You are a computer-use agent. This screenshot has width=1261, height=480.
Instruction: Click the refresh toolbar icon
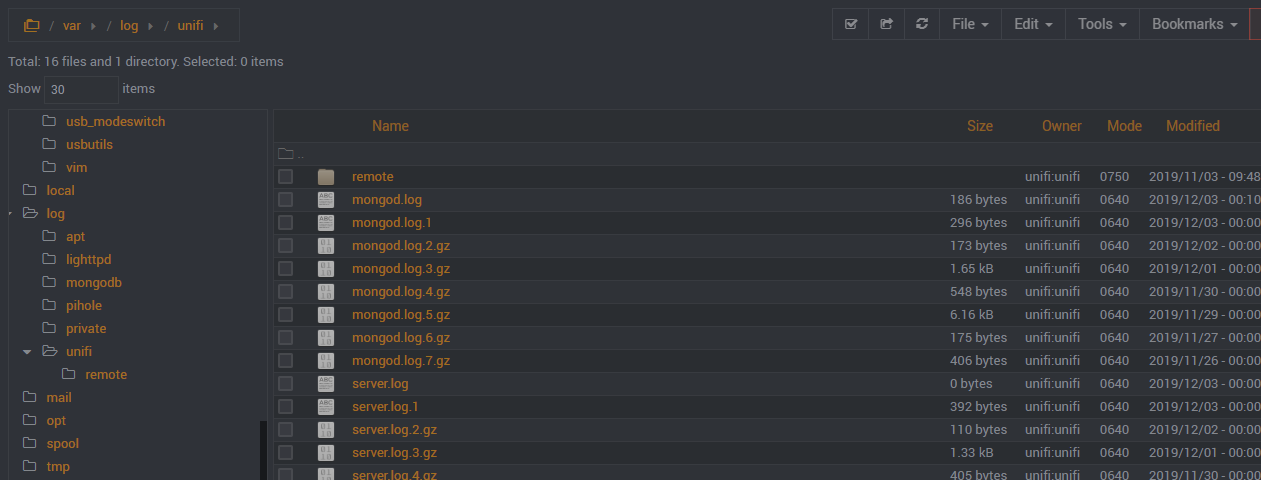(x=922, y=24)
